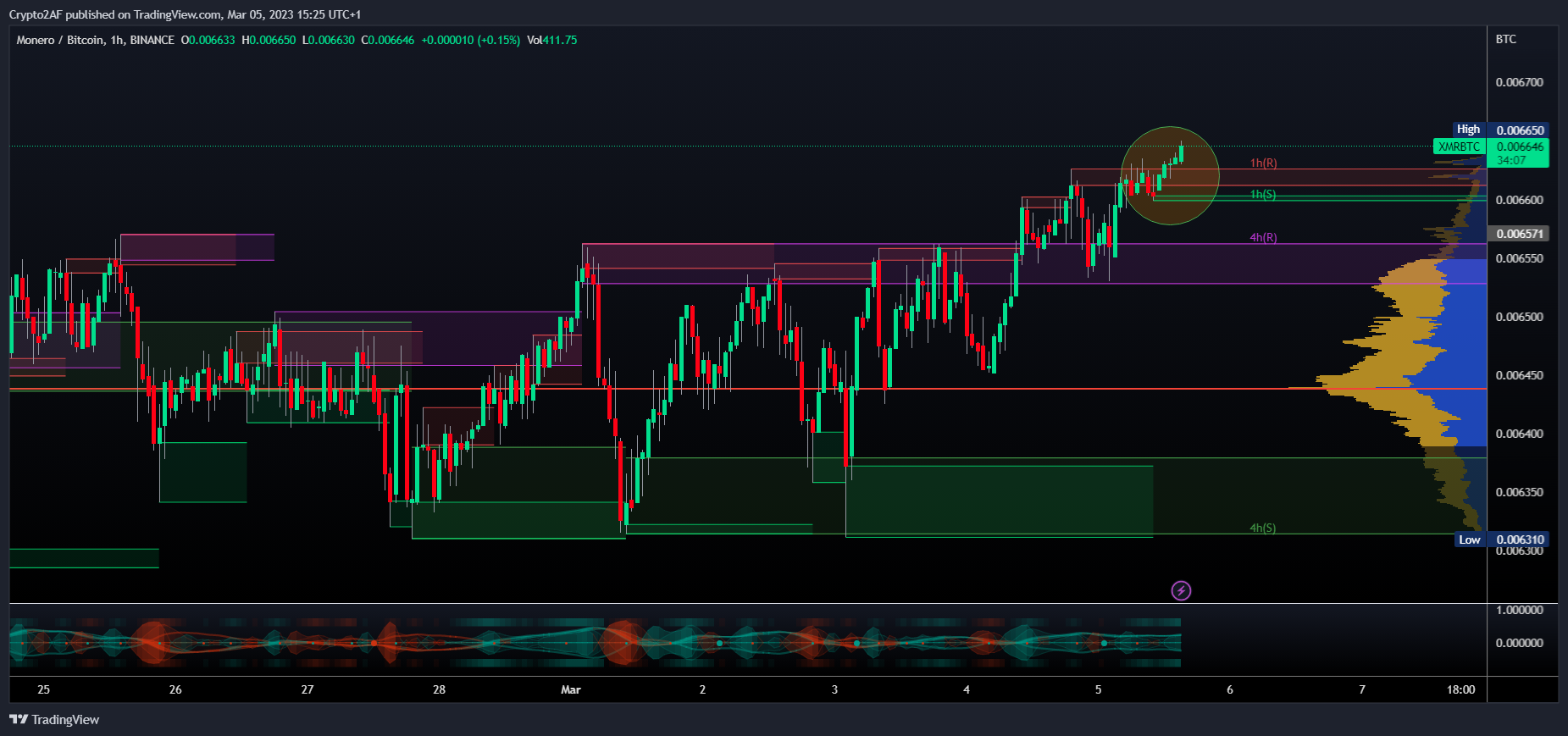Click the 1h(R) resistance label

(x=1263, y=163)
